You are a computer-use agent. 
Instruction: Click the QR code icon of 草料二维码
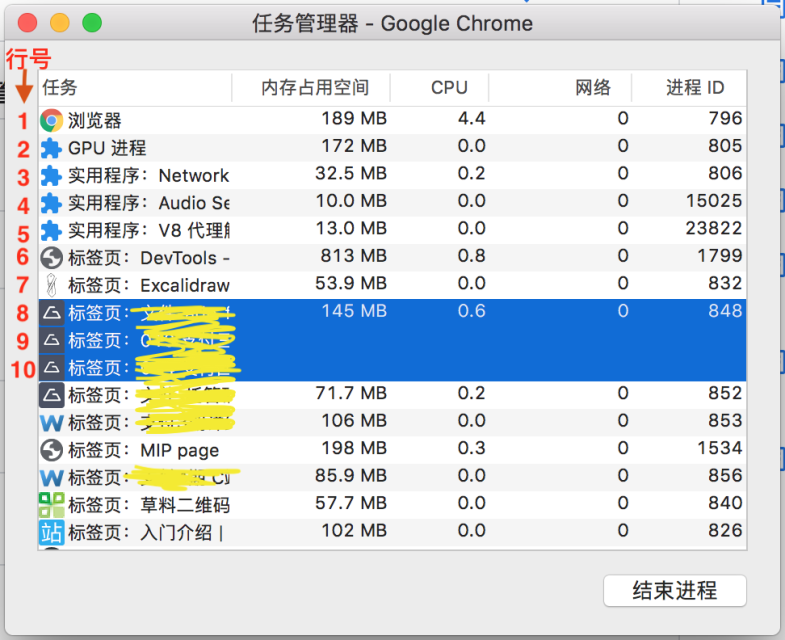[52, 505]
